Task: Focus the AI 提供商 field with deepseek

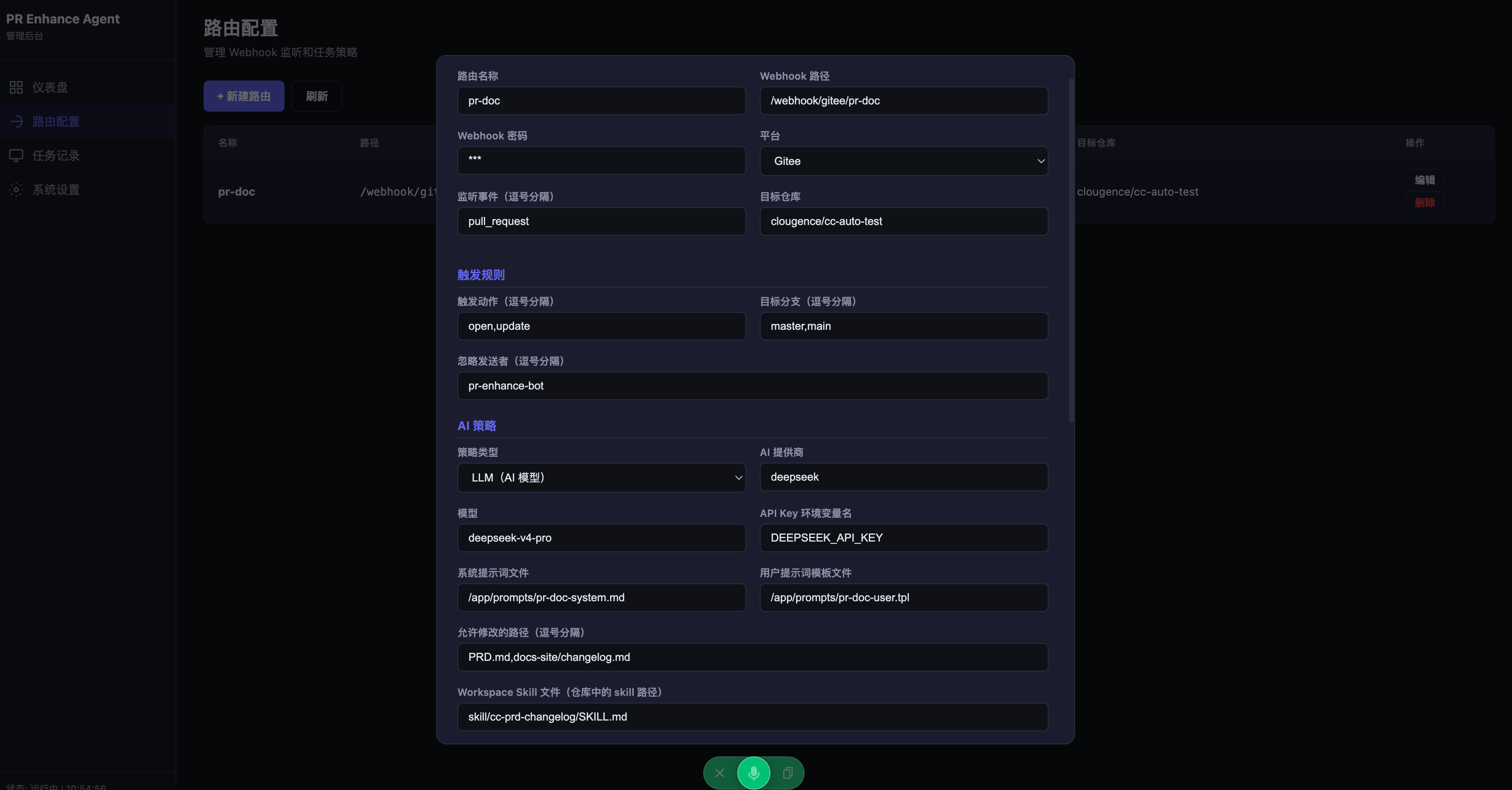Action: tap(904, 477)
